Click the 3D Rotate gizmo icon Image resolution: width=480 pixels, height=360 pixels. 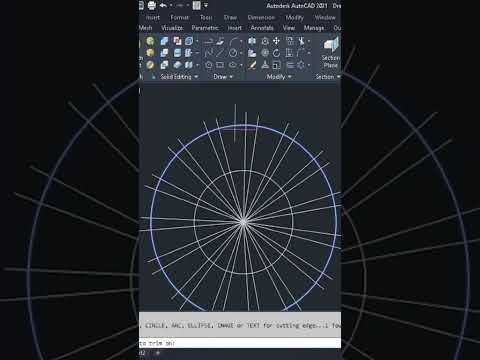(x=265, y=53)
